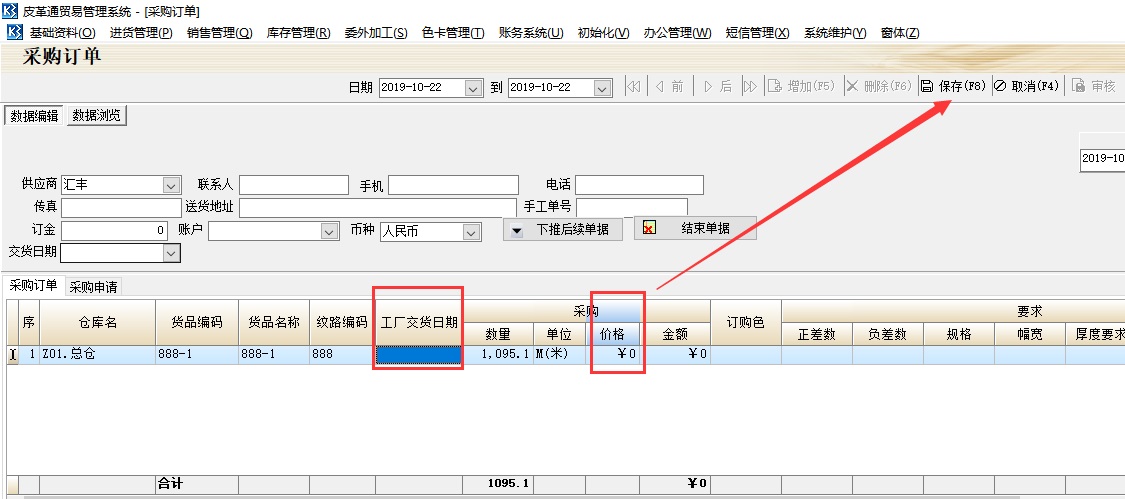Click the 仓库名 column header
1125x499 pixels.
[98, 322]
